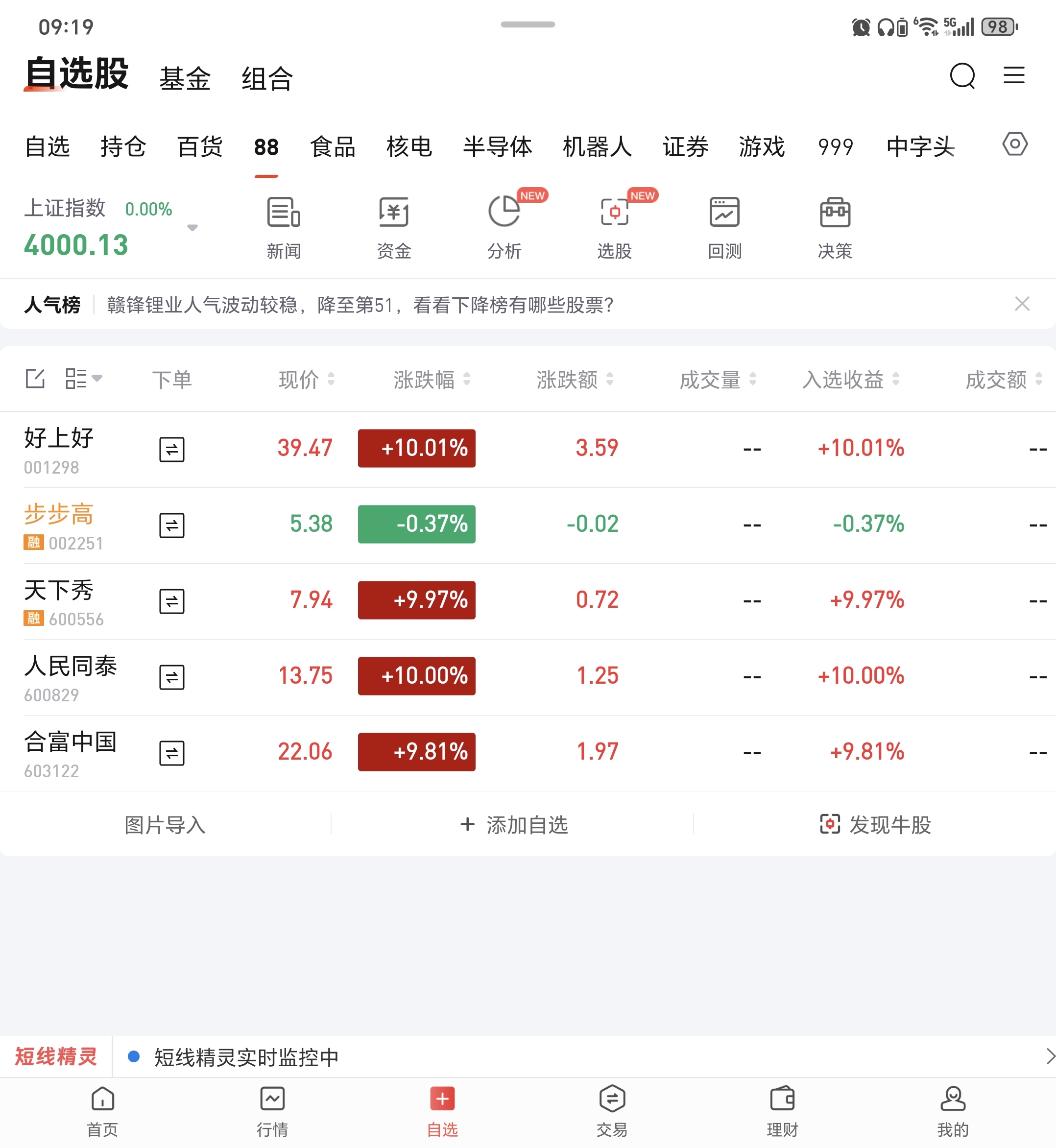The width and height of the screenshot is (1056, 1148).
Task: Switch to the 半导体 watchlist tab
Action: point(497,147)
